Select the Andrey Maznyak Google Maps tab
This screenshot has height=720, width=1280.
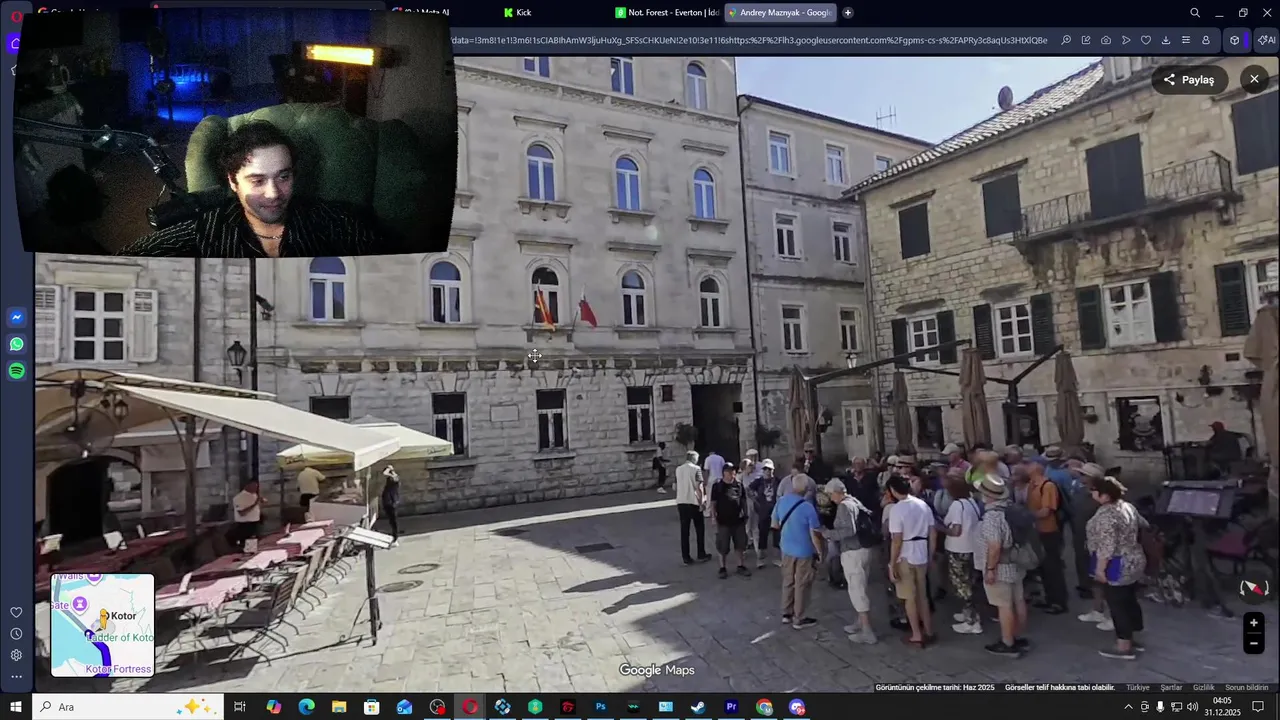[x=780, y=13]
